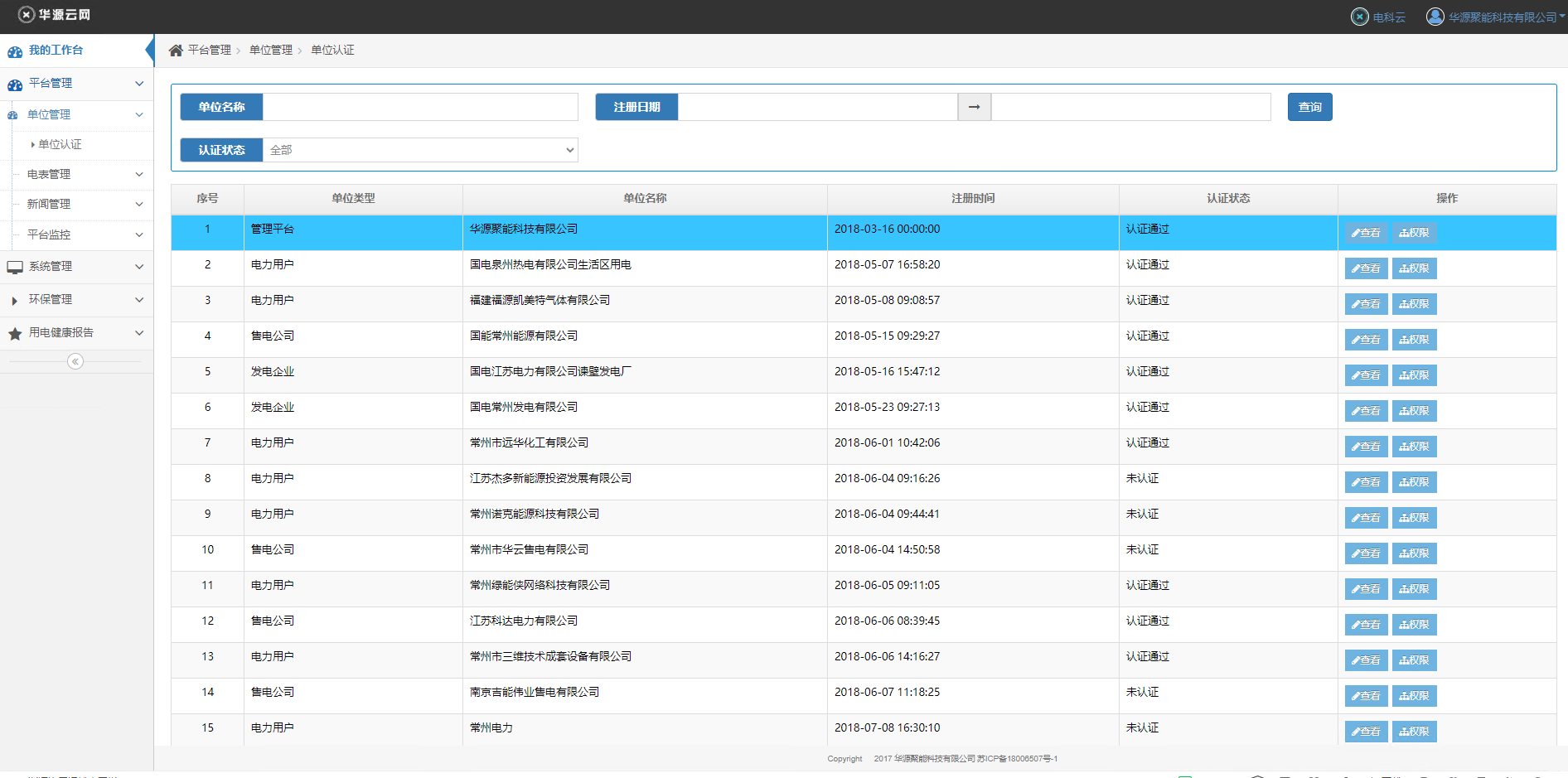Click the home icon in breadcrumb
The image size is (1568, 778).
[176, 51]
